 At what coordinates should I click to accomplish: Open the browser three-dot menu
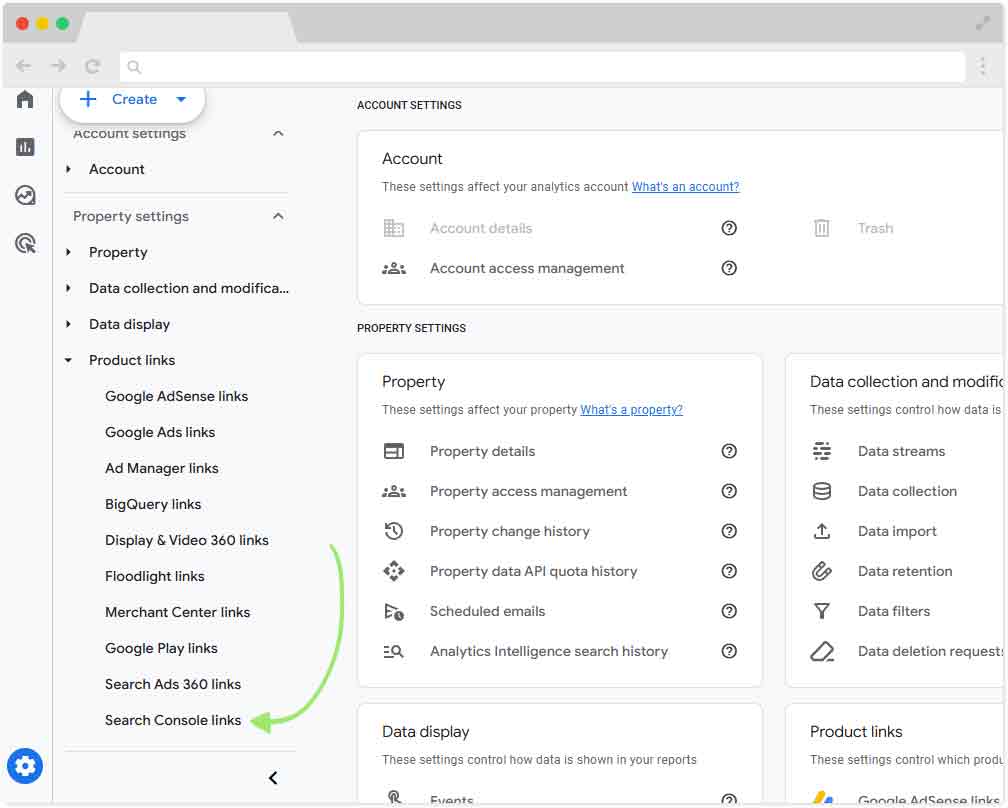(x=982, y=66)
